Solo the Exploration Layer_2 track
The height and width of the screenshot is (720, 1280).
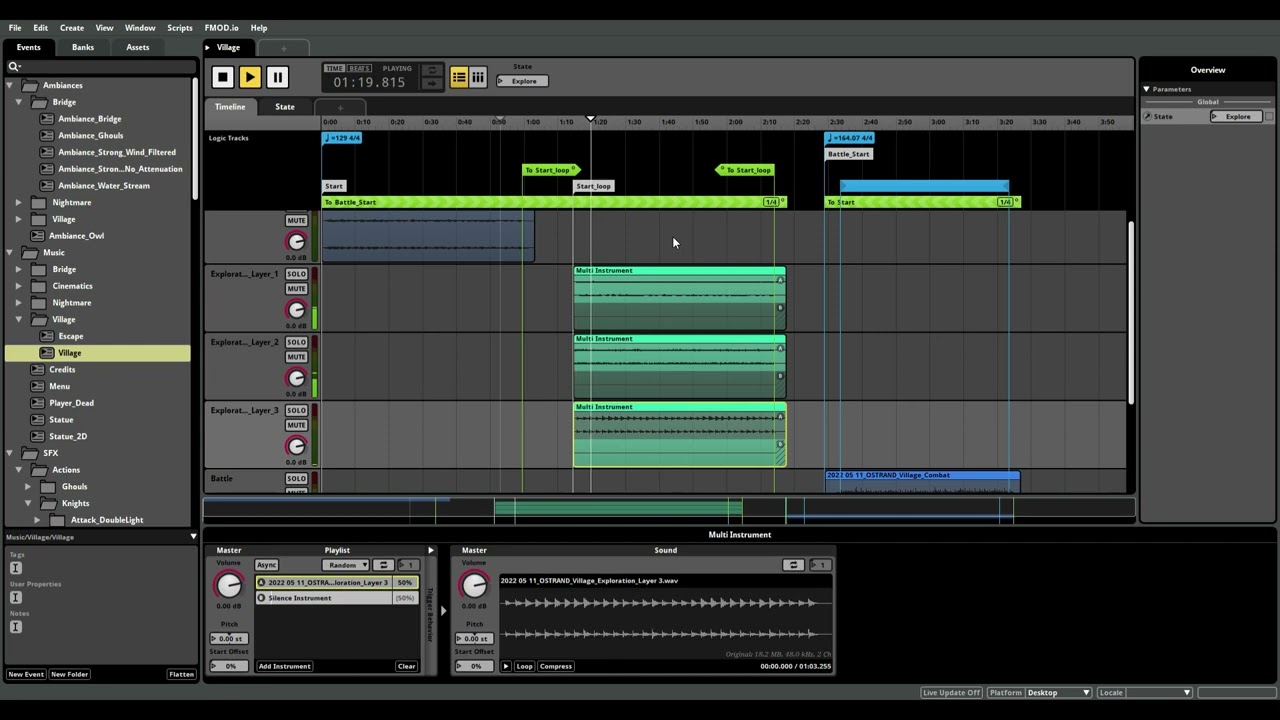tap(296, 342)
